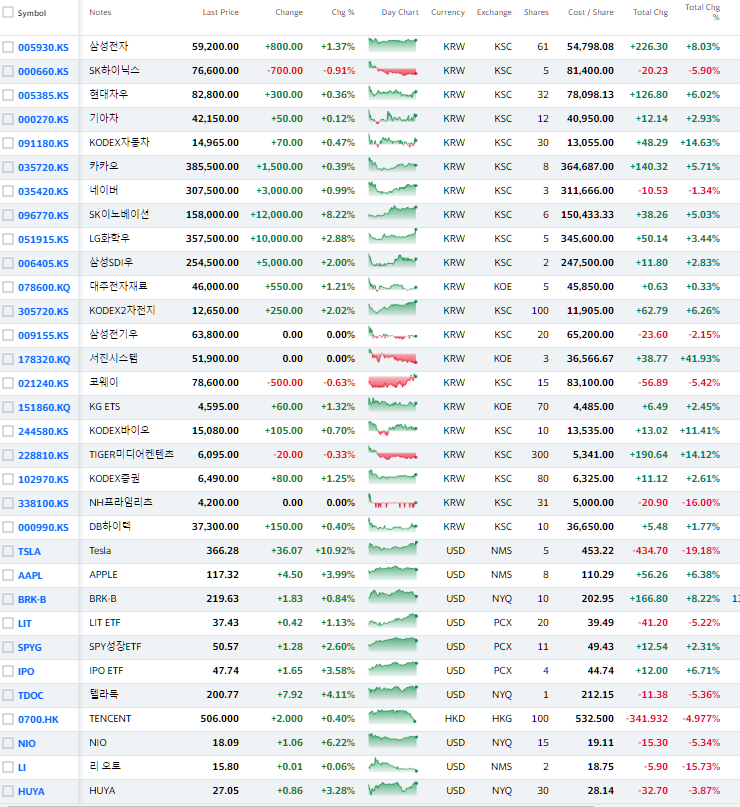740x807 pixels.
Task: Open the 005930.KS symbol link
Action: (43, 47)
